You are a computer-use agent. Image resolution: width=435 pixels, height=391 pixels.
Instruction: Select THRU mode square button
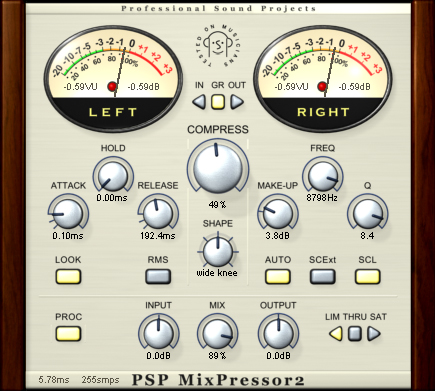(355, 334)
